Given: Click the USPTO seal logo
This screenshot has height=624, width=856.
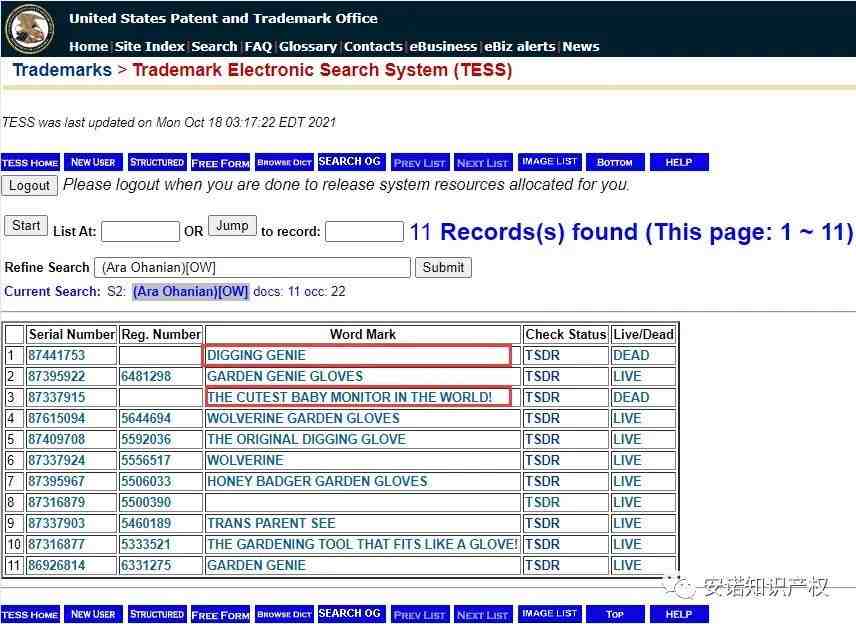Looking at the screenshot, I should point(29,29).
